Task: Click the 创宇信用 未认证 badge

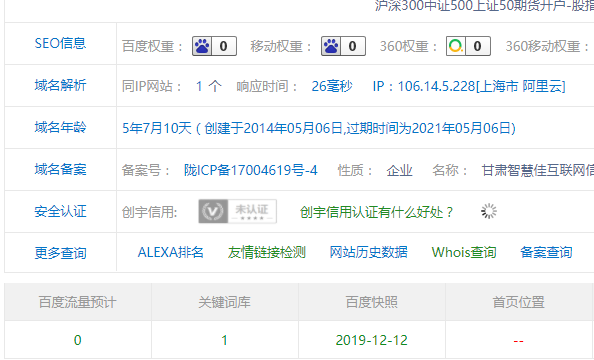Action: (238, 211)
